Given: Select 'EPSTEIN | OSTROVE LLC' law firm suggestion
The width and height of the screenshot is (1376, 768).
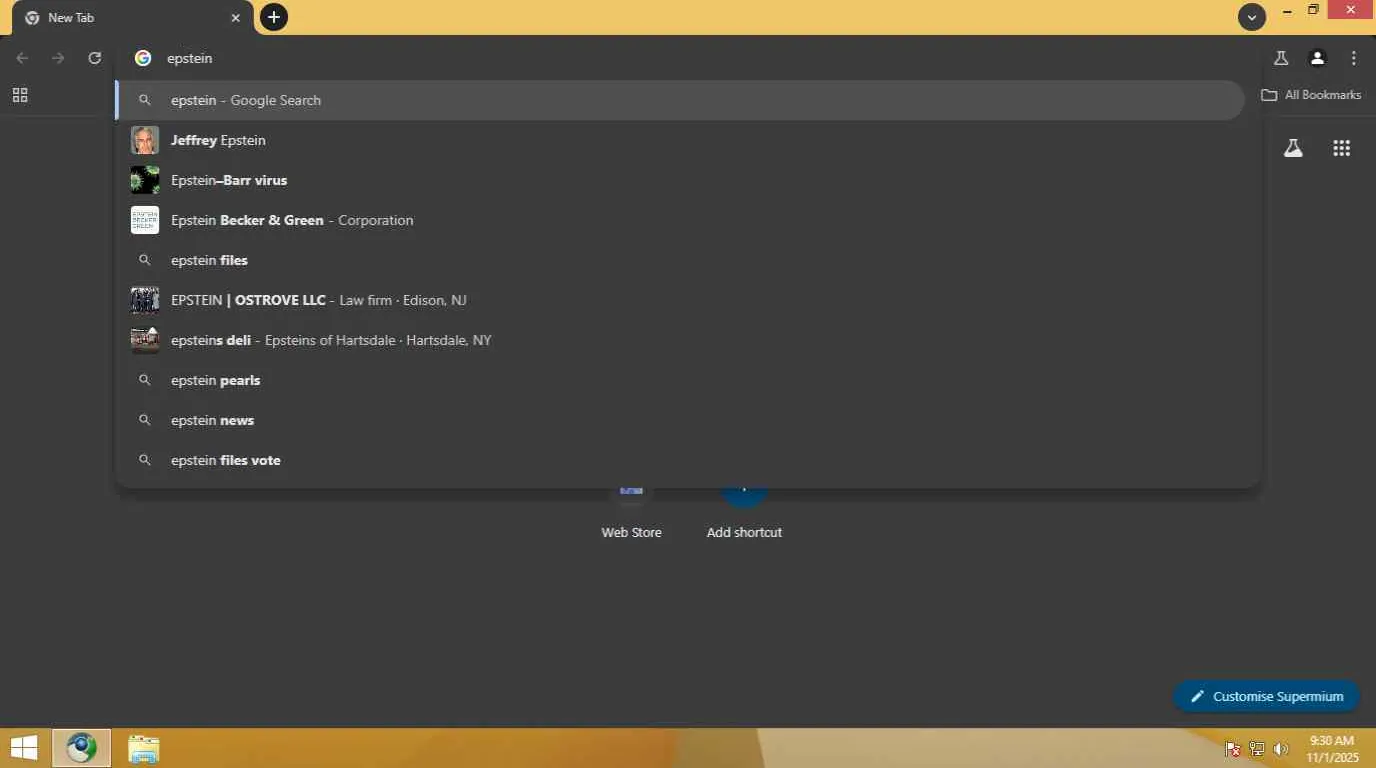Looking at the screenshot, I should (680, 300).
